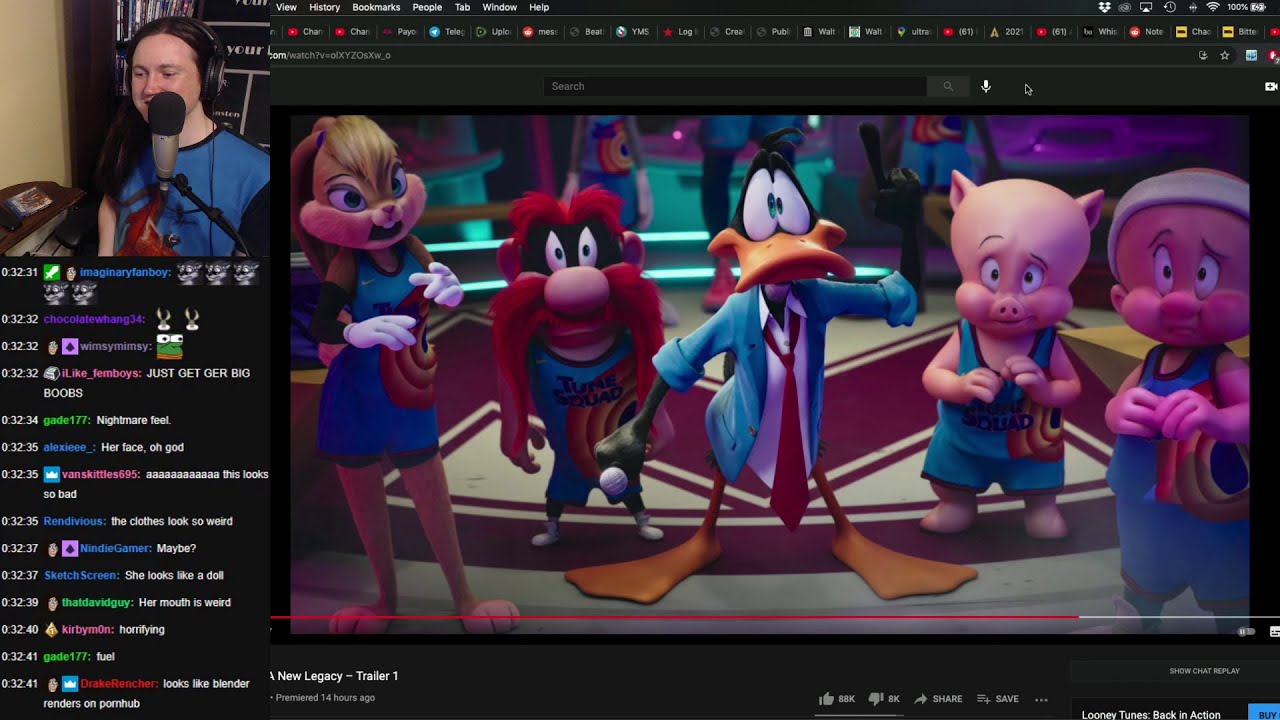Click username wimsymimsy in chat

[116, 346]
